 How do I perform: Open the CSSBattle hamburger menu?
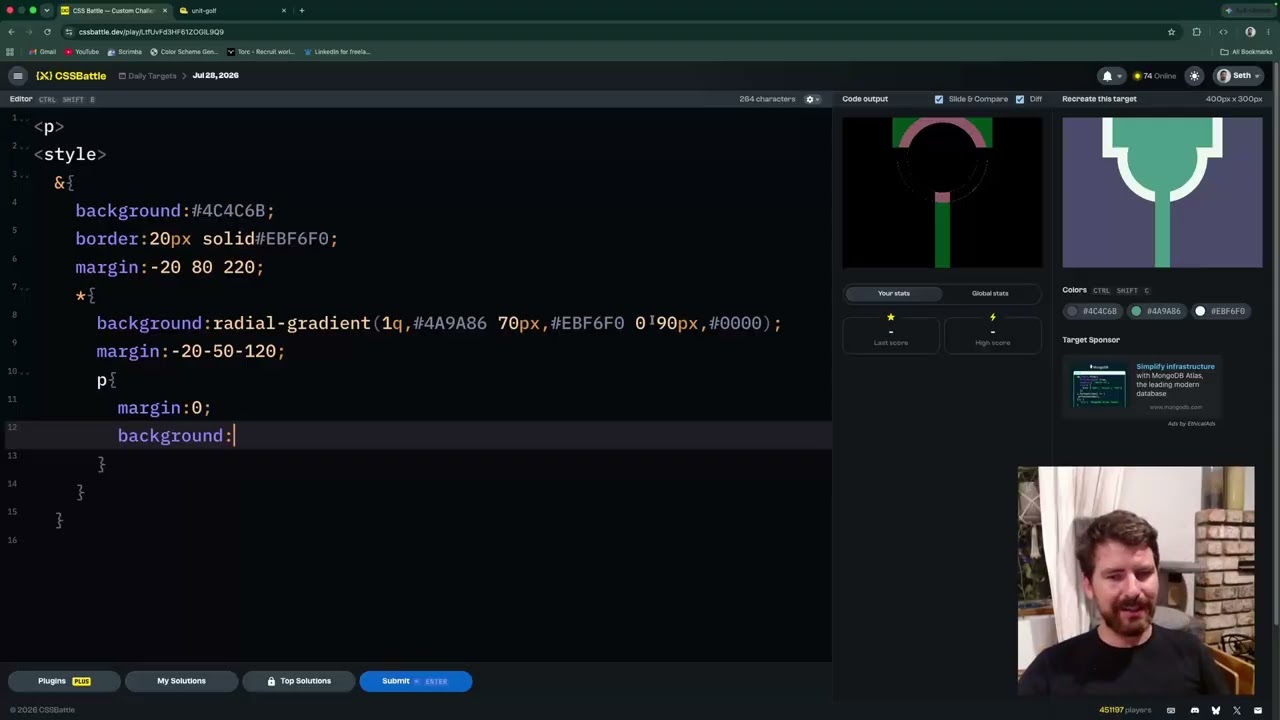click(x=17, y=76)
